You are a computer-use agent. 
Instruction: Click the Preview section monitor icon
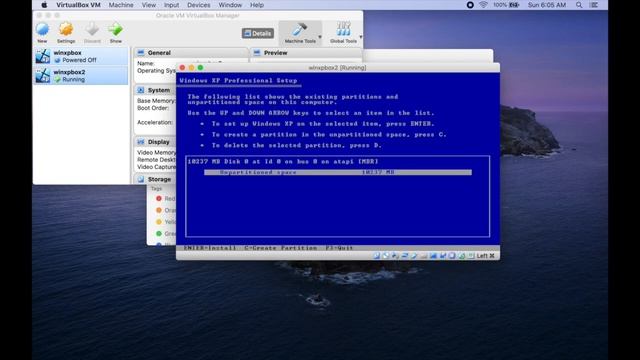pyautogui.click(x=257, y=53)
